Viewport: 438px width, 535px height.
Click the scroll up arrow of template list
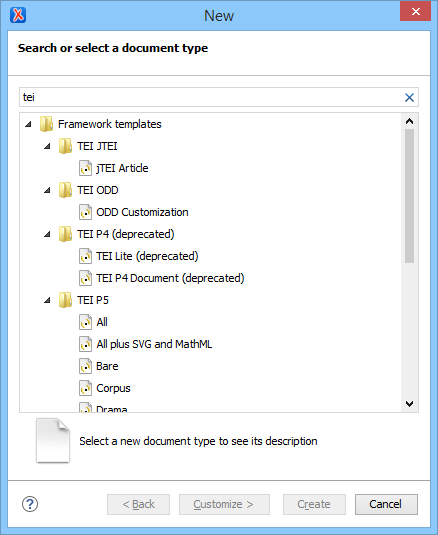409,121
